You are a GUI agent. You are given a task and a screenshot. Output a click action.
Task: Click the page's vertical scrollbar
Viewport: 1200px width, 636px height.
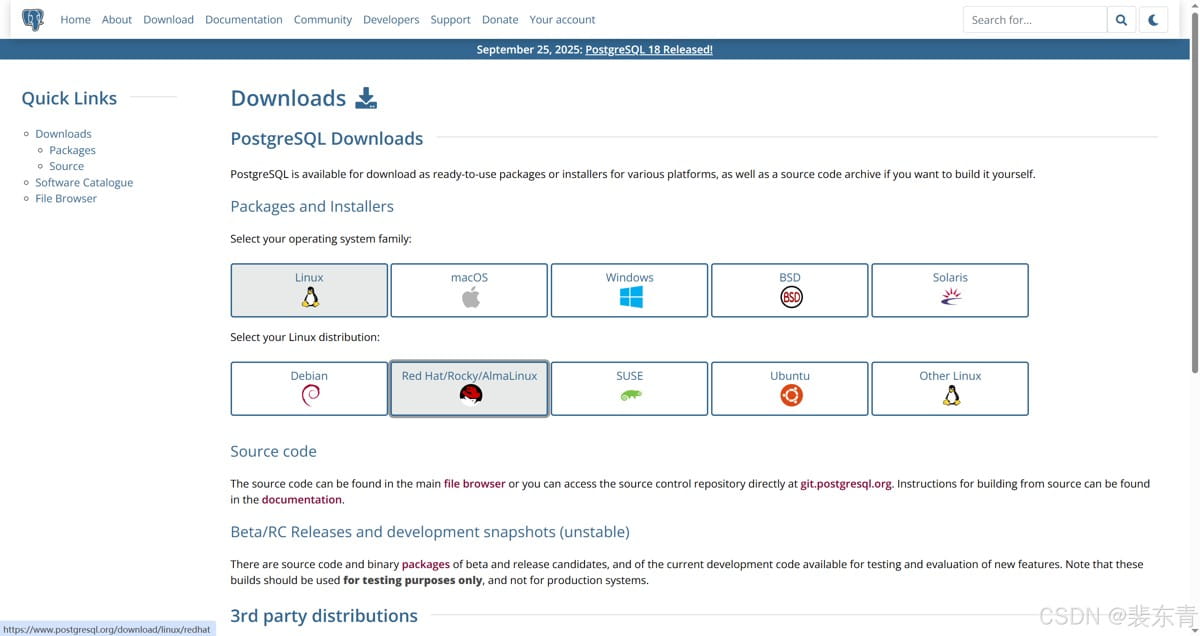(1194, 200)
